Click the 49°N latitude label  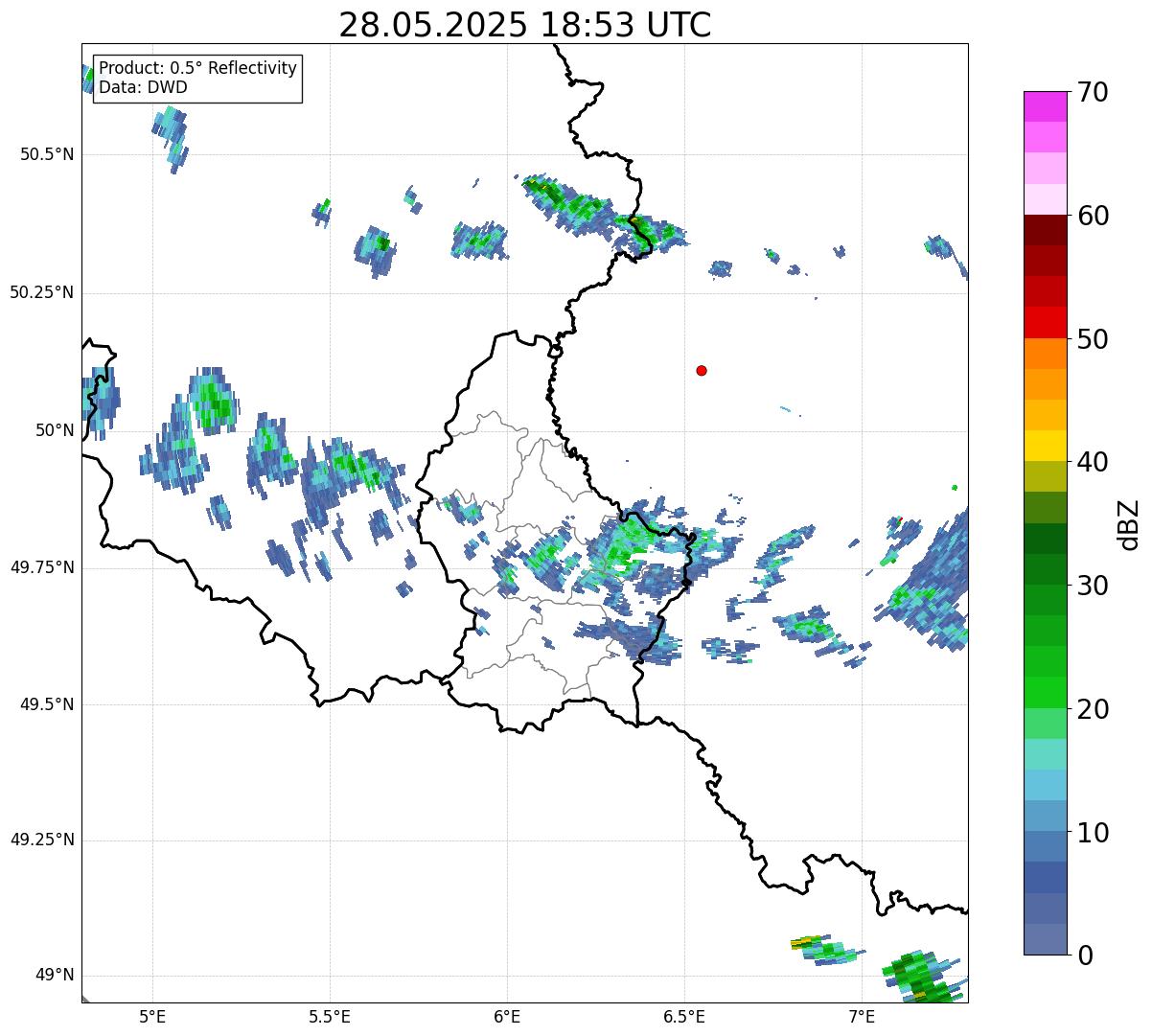[x=55, y=977]
